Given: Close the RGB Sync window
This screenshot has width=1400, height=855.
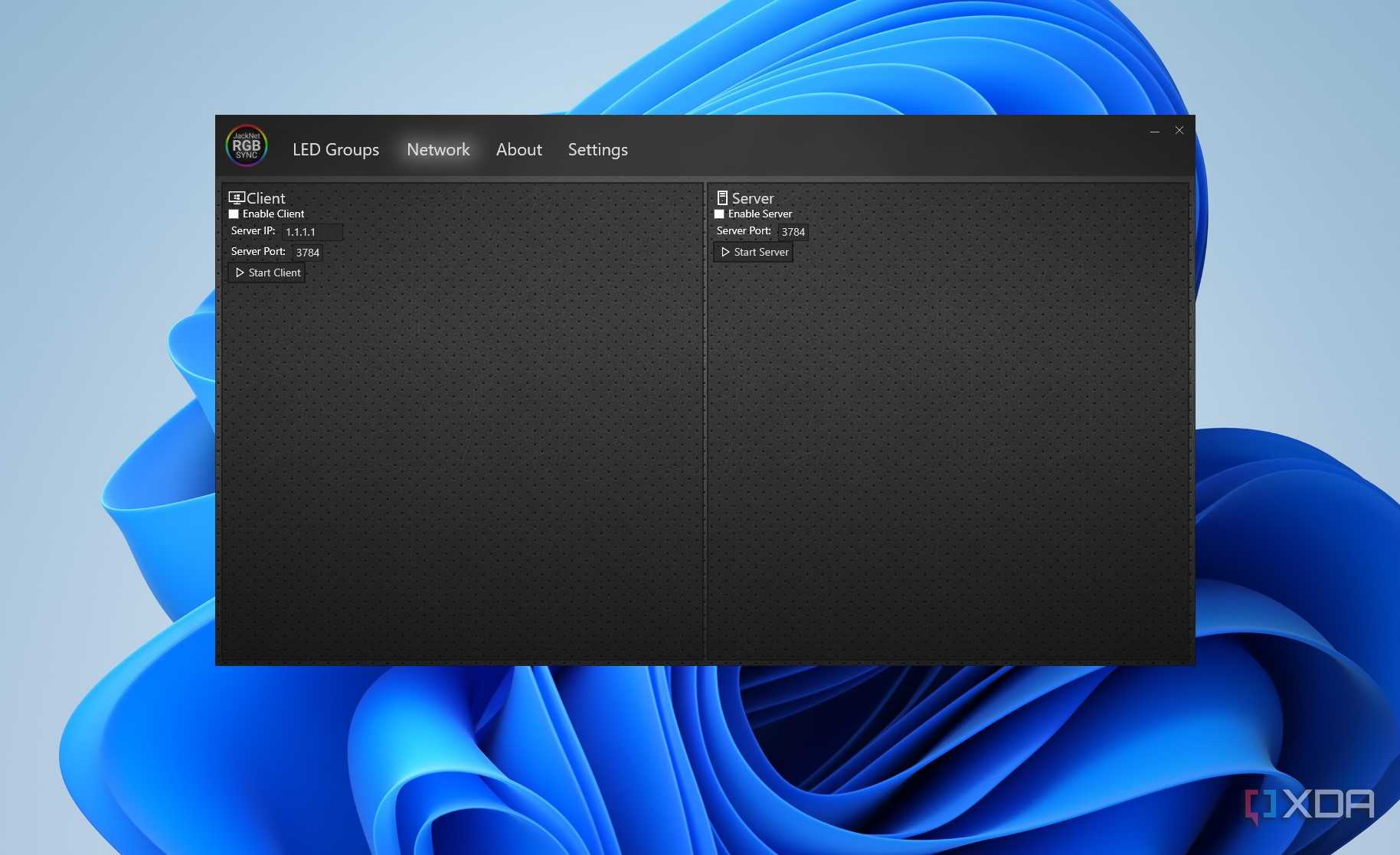Looking at the screenshot, I should pos(1179,131).
